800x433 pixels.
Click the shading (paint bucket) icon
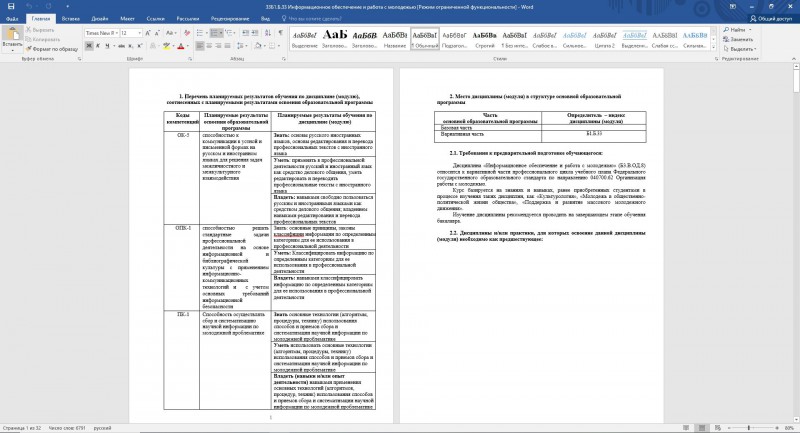(258, 46)
